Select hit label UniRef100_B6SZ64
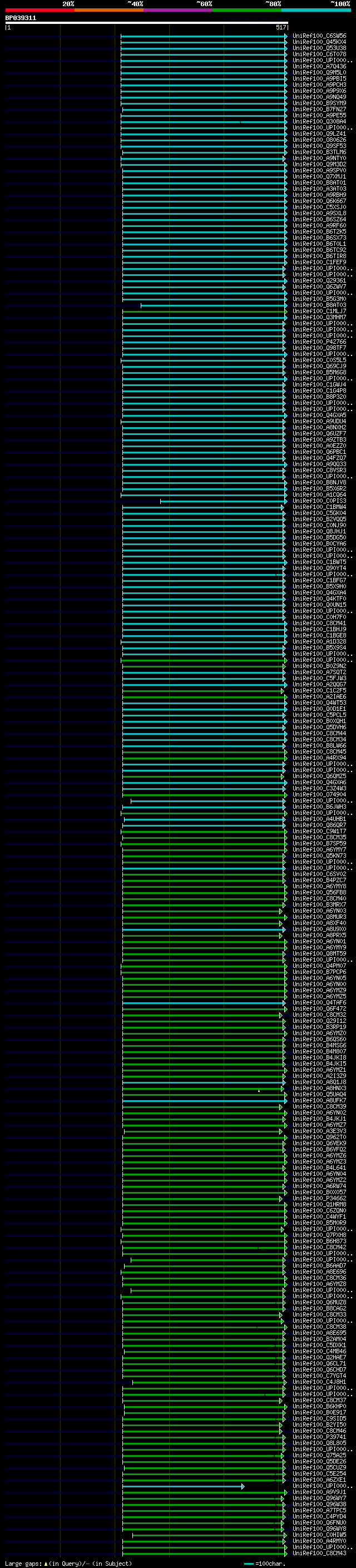356x1568 pixels. [319, 219]
